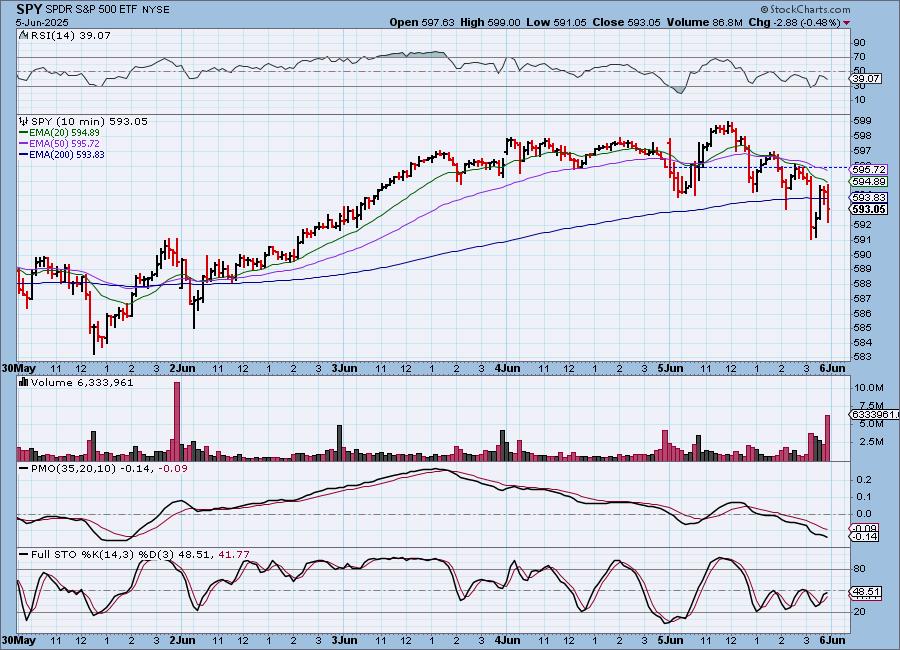The width and height of the screenshot is (900, 650).
Task: Click the SPY (10 min) 593.05 label
Action: (90, 122)
